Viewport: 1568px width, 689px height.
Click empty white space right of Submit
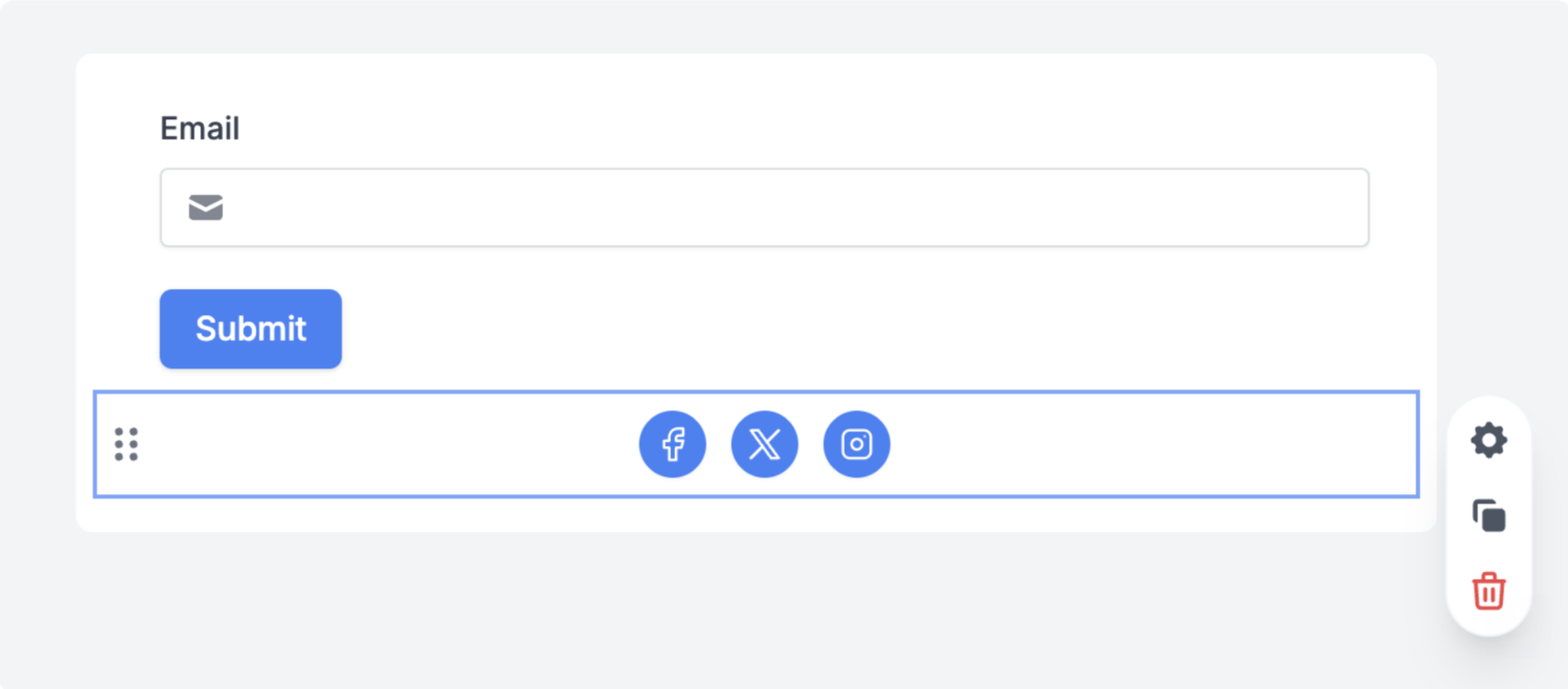coord(844,328)
